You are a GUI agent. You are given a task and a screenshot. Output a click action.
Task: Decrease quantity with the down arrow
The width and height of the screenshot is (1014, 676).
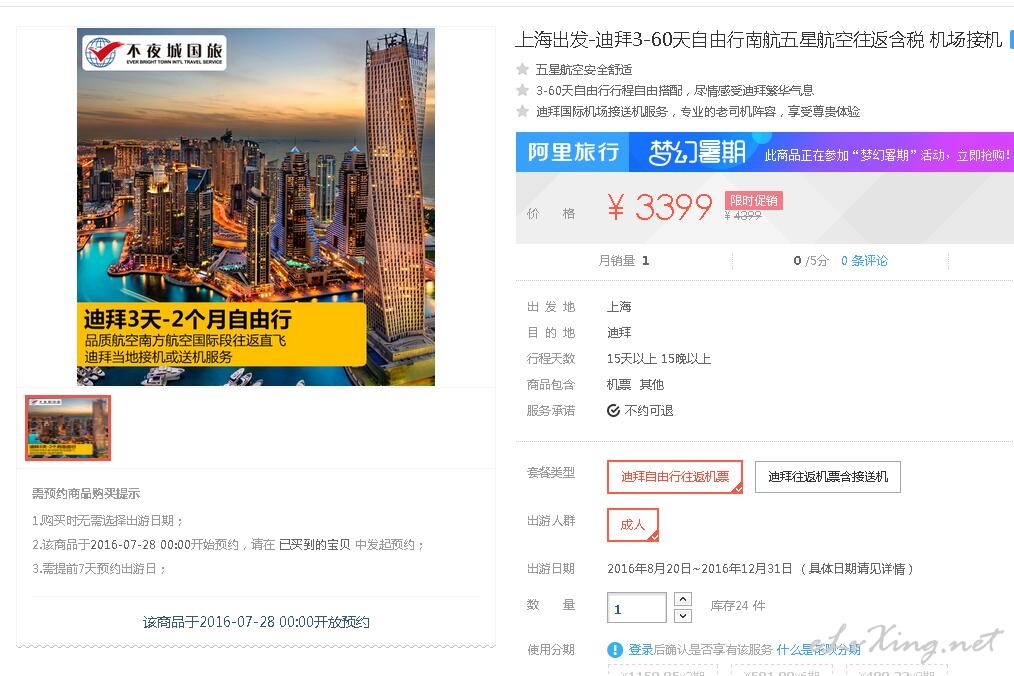[683, 616]
